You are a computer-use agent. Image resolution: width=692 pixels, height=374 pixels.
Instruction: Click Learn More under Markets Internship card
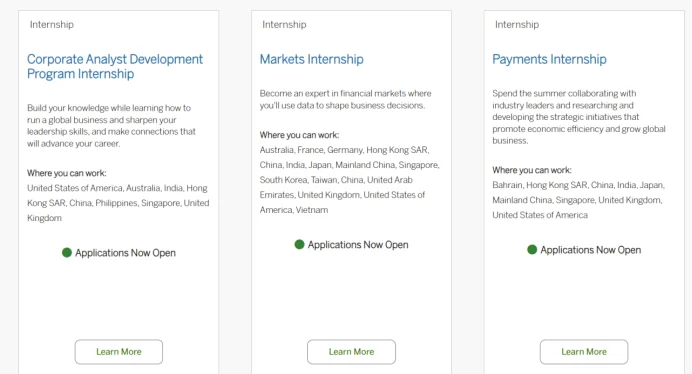(x=351, y=351)
